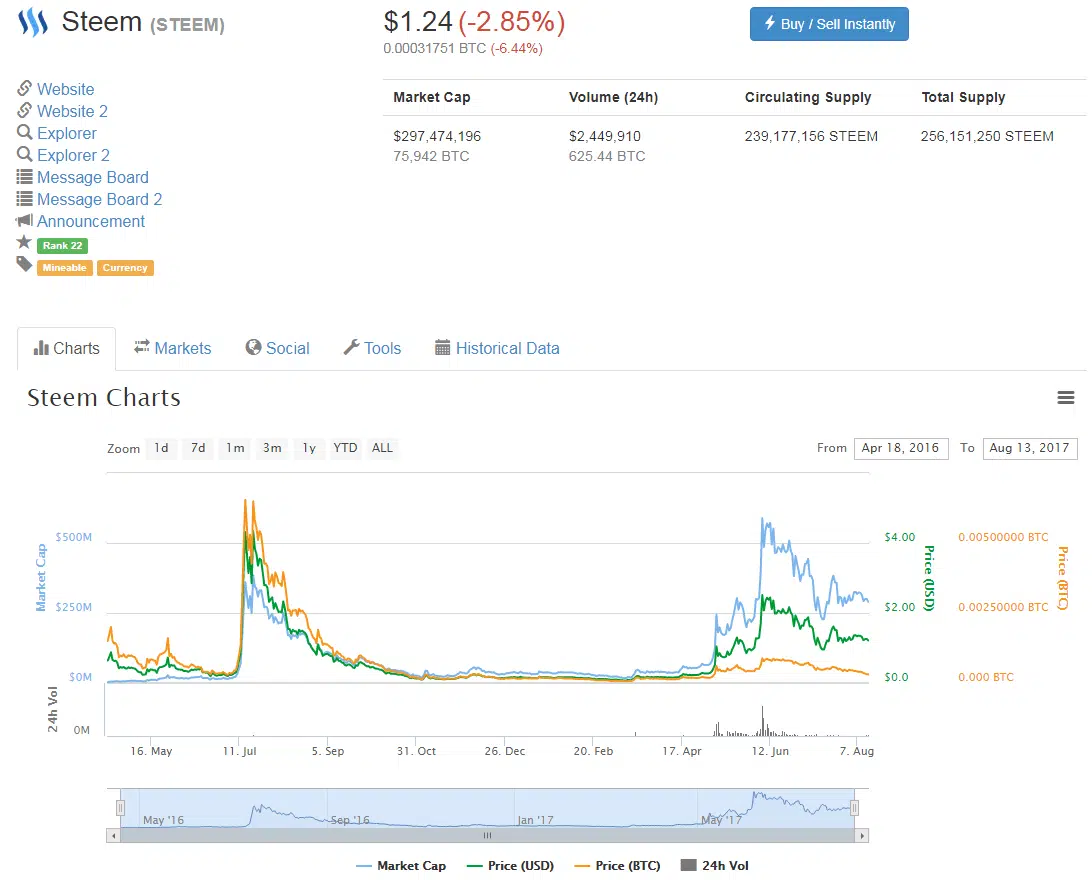Open the Markets tab
This screenshot has height=880, width=1092.
[x=173, y=348]
